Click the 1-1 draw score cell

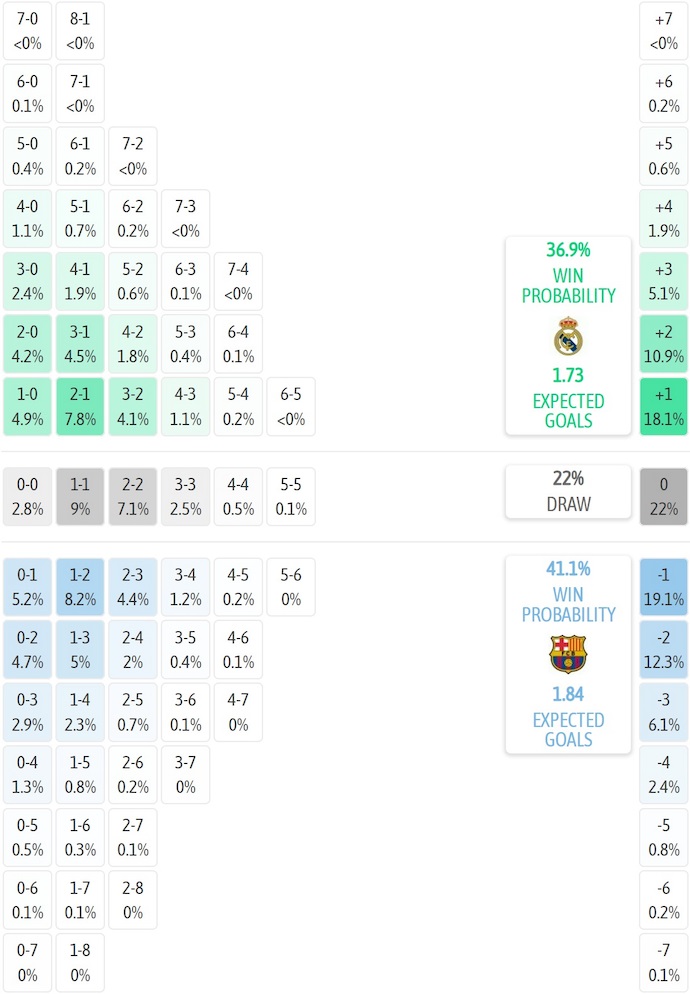pyautogui.click(x=80, y=497)
